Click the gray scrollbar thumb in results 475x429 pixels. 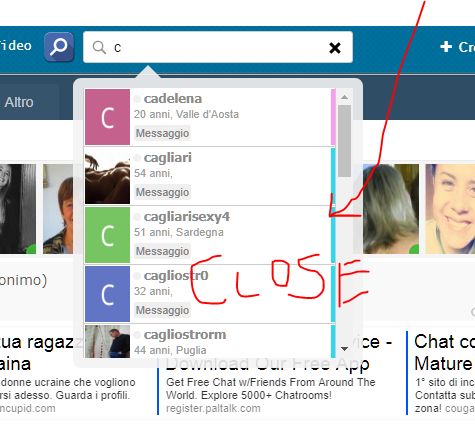(x=344, y=141)
